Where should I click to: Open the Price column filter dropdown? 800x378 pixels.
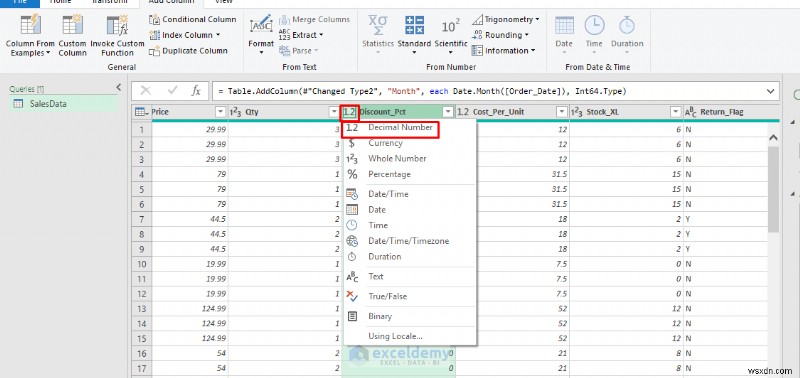point(220,112)
